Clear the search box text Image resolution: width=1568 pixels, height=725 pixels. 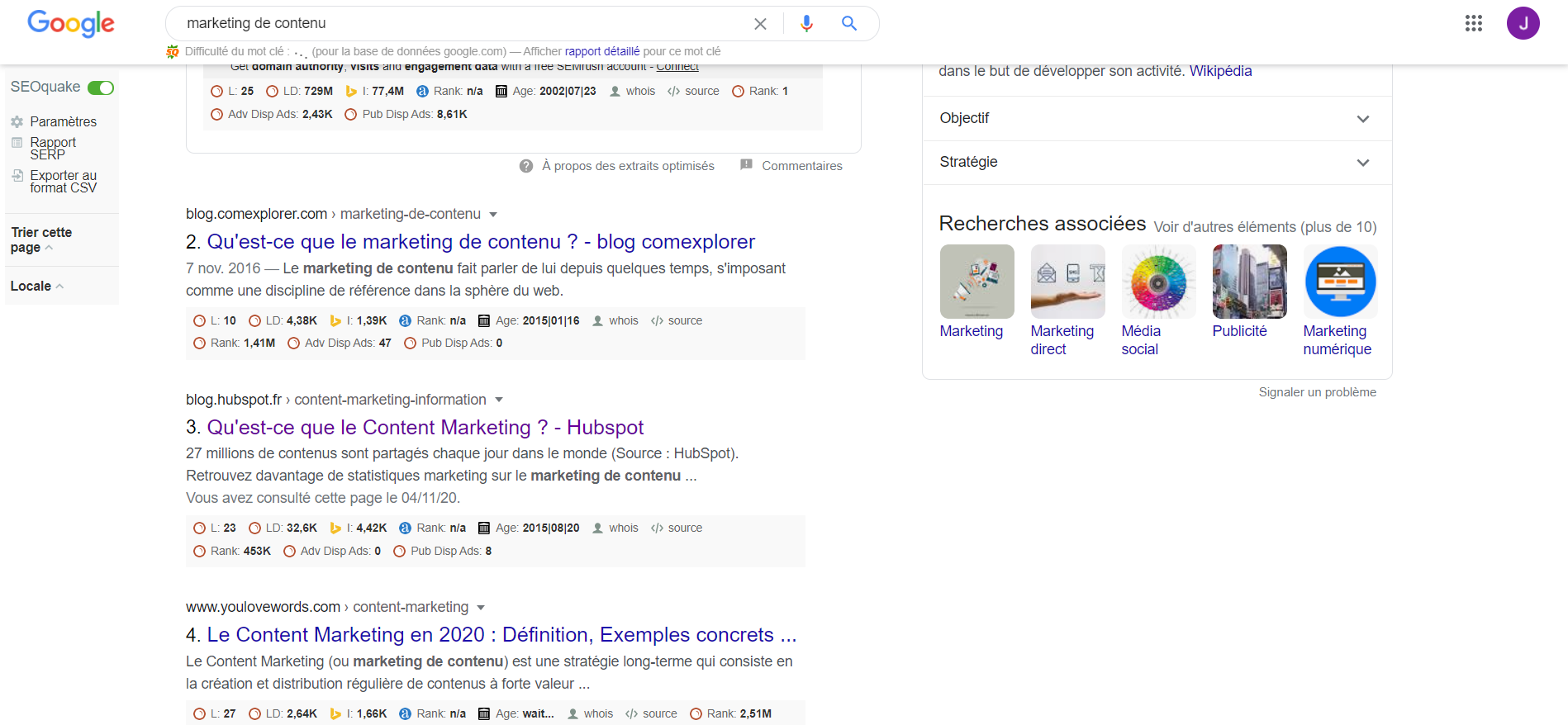[x=760, y=24]
